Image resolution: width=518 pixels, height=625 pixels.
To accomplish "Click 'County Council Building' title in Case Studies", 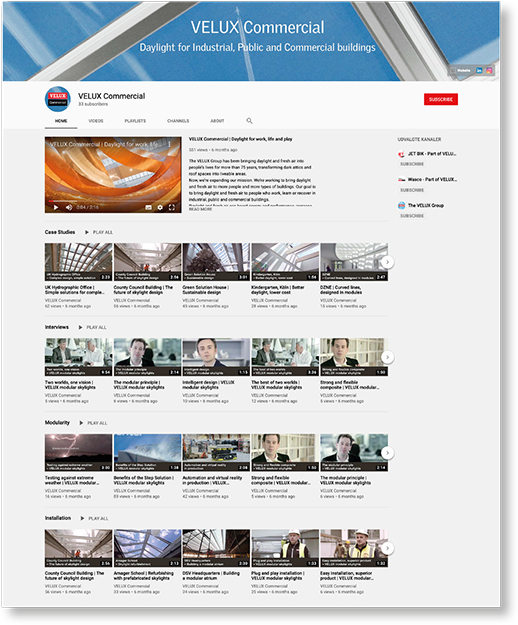I will pos(143,290).
